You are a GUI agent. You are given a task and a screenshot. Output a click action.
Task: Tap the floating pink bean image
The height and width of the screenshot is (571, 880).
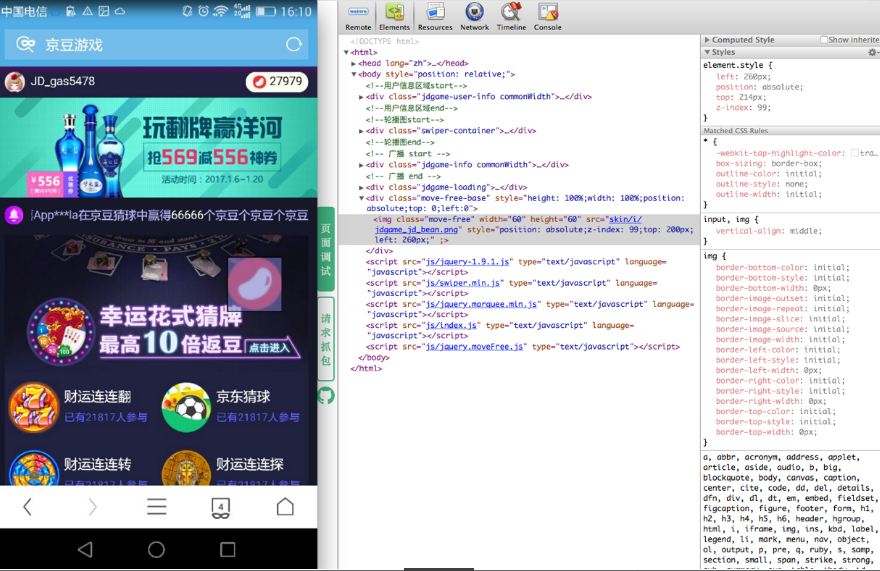point(255,284)
